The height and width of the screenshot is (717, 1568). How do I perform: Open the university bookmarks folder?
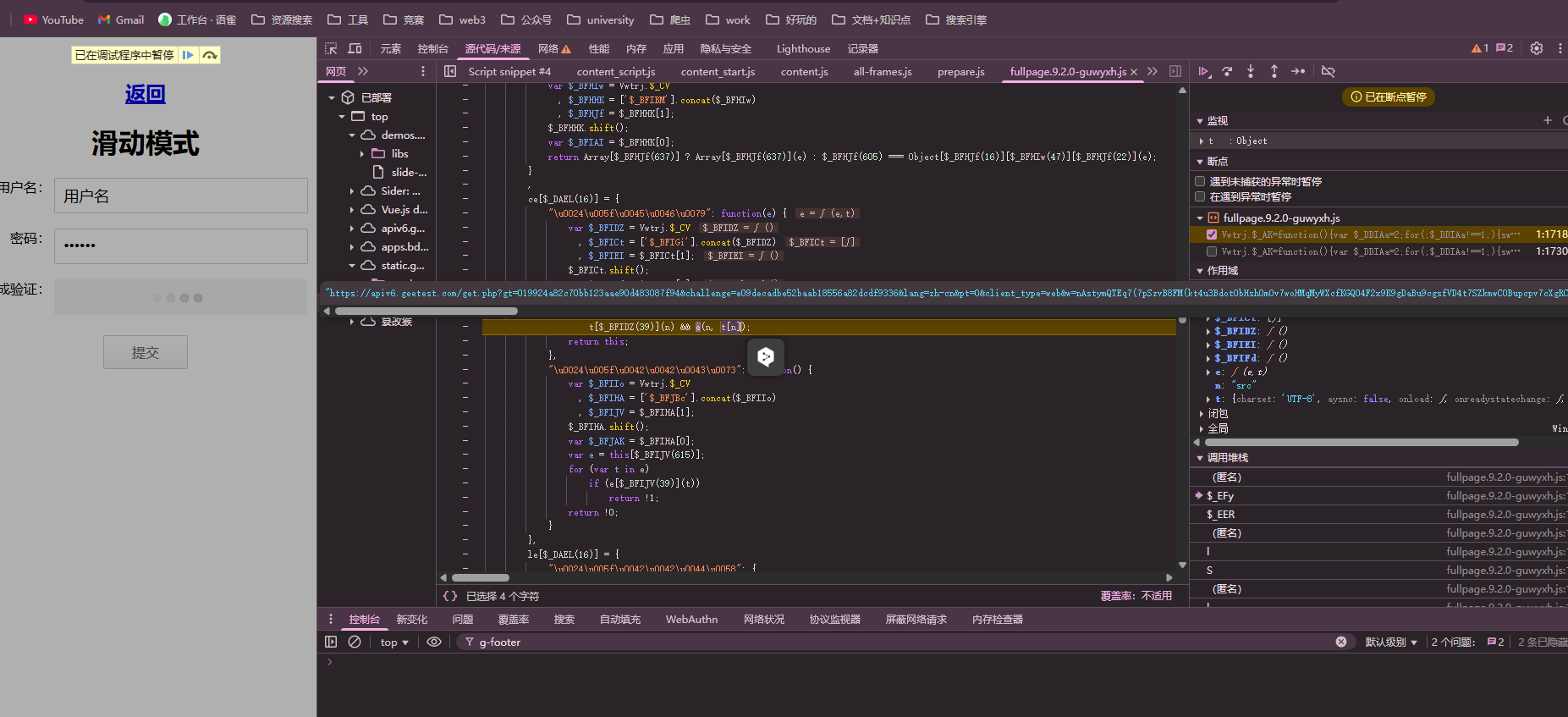point(601,19)
